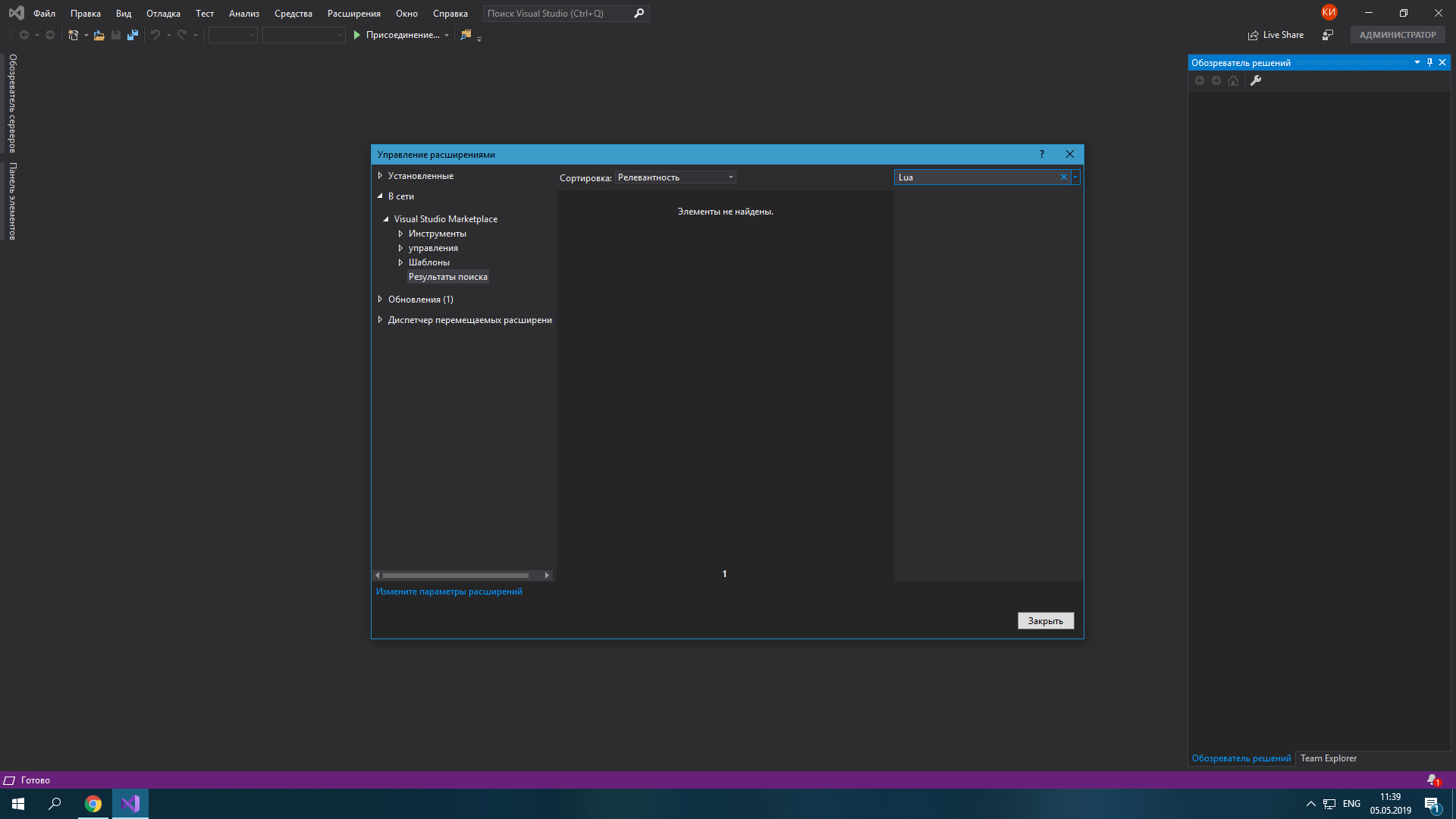Click the tree panel horizontal scrollbar

(455, 575)
